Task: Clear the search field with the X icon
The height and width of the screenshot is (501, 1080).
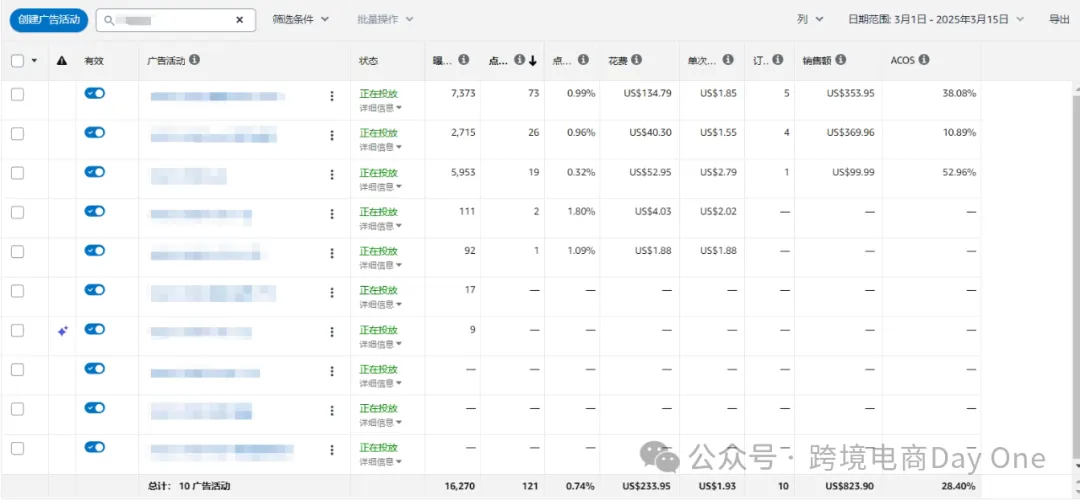Action: (239, 20)
